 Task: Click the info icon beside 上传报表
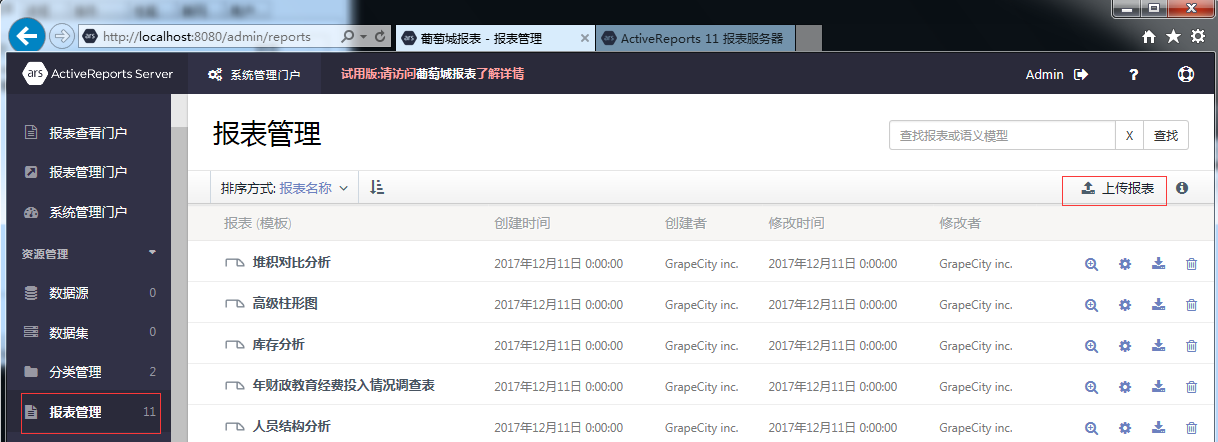[x=1182, y=188]
